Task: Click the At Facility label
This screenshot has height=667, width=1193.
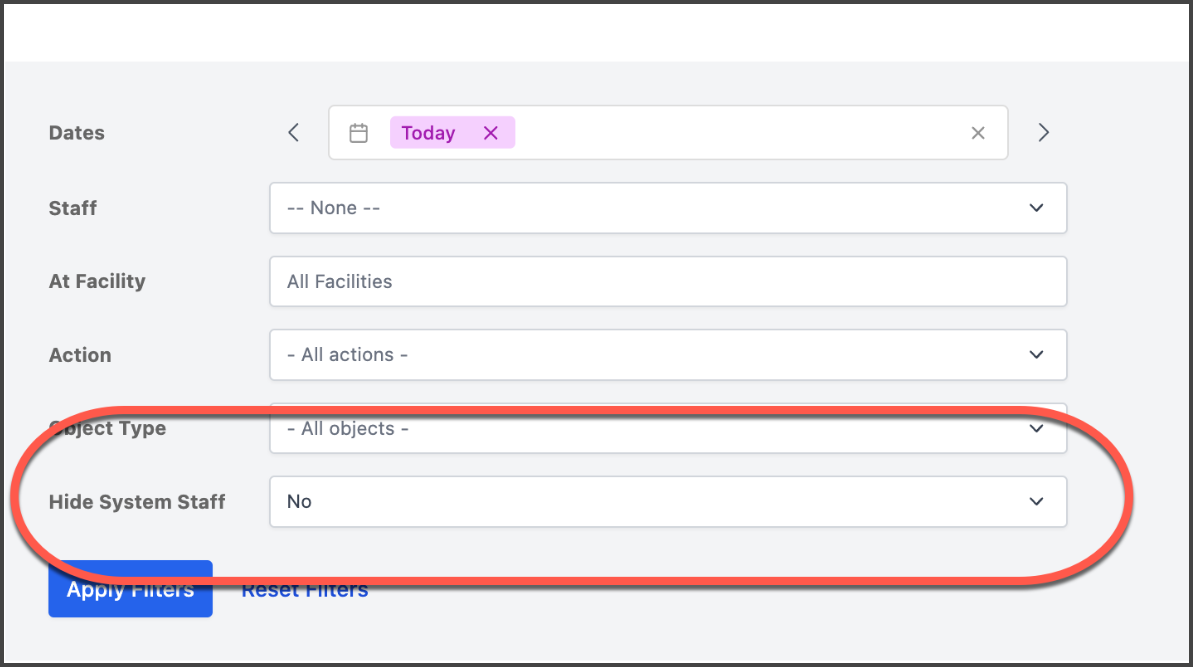Action: click(97, 281)
